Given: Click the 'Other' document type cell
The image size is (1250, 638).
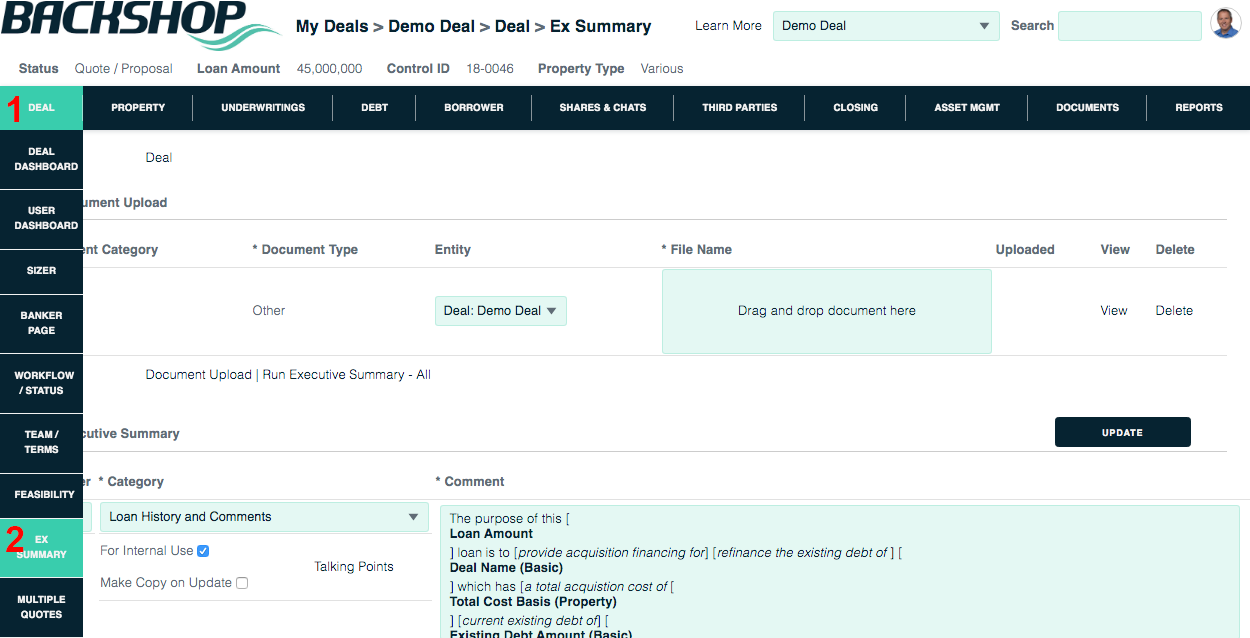Looking at the screenshot, I should point(269,311).
